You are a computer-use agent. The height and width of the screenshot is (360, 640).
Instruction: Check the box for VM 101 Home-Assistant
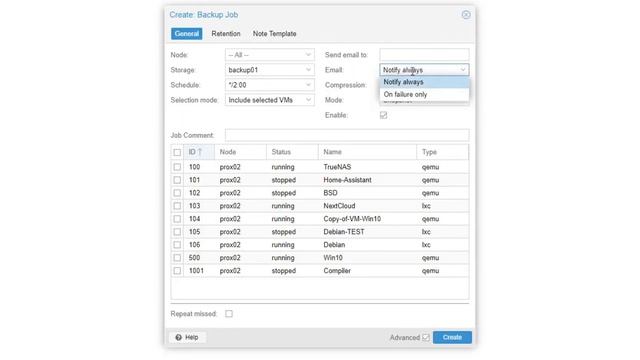pyautogui.click(x=177, y=180)
